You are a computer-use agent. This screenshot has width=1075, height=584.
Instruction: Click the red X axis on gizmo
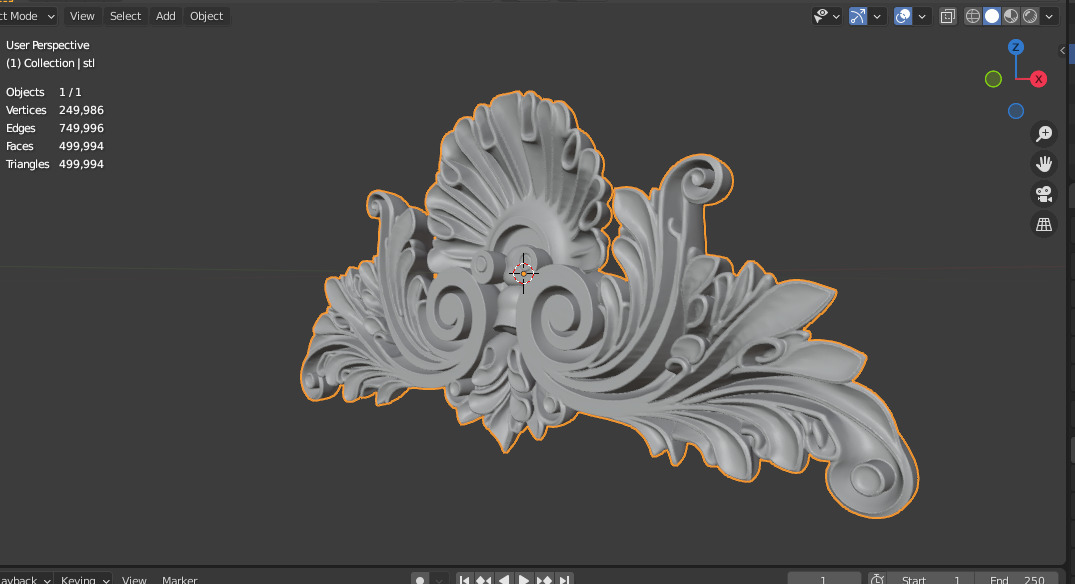[1038, 79]
